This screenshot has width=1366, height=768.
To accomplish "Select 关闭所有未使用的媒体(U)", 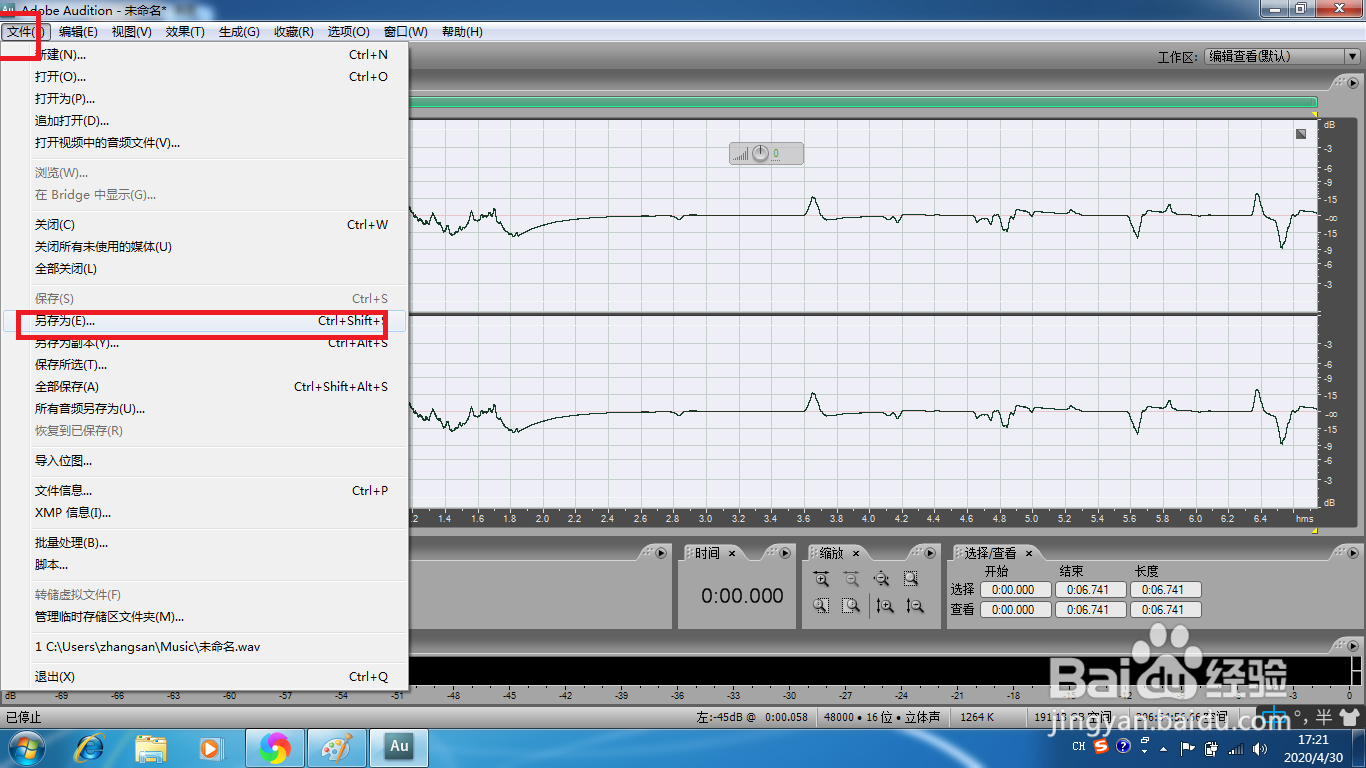I will pyautogui.click(x=204, y=247).
